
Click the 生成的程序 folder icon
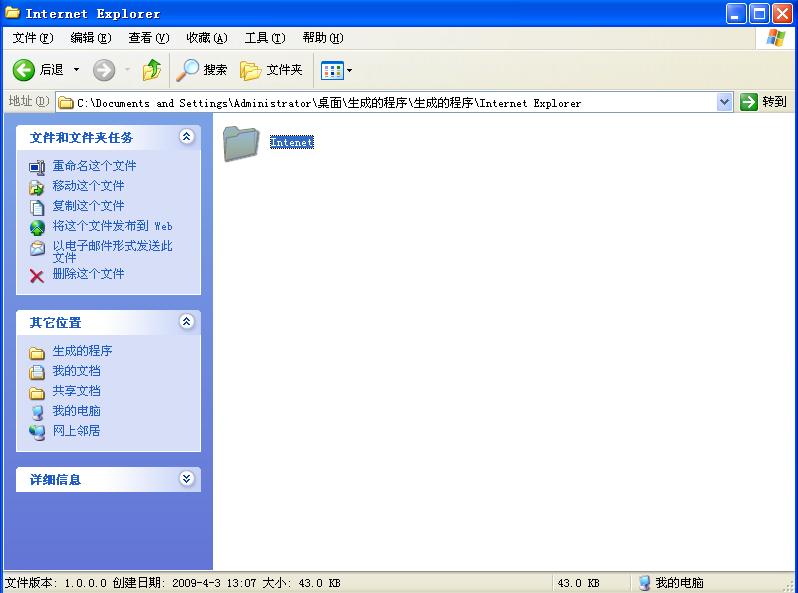click(x=37, y=352)
